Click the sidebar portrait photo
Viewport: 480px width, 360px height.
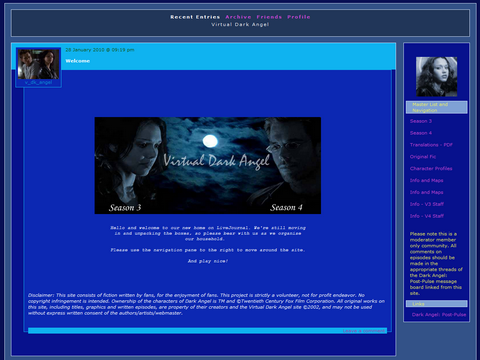tap(436, 77)
